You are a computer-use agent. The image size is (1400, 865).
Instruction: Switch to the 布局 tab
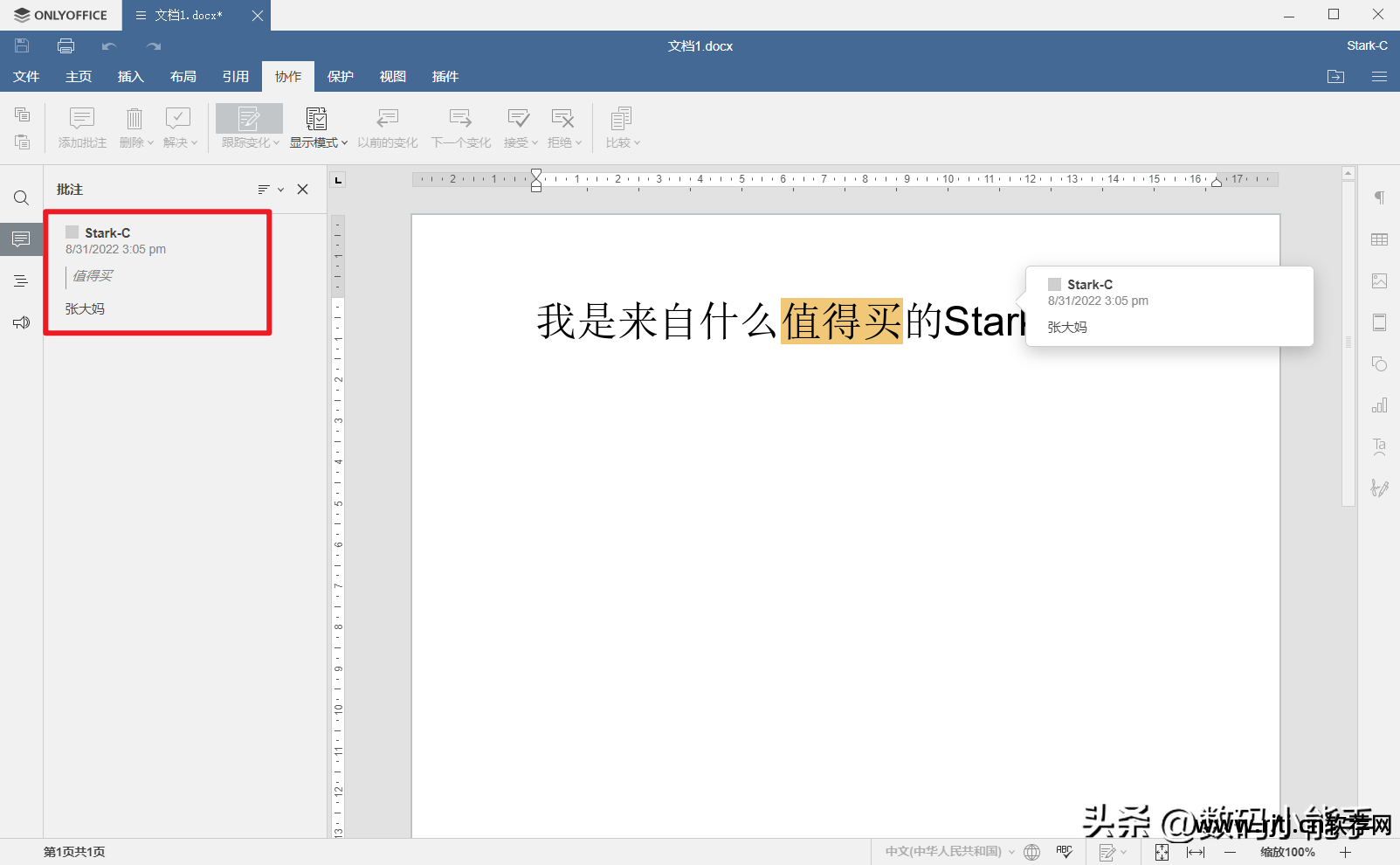[183, 77]
